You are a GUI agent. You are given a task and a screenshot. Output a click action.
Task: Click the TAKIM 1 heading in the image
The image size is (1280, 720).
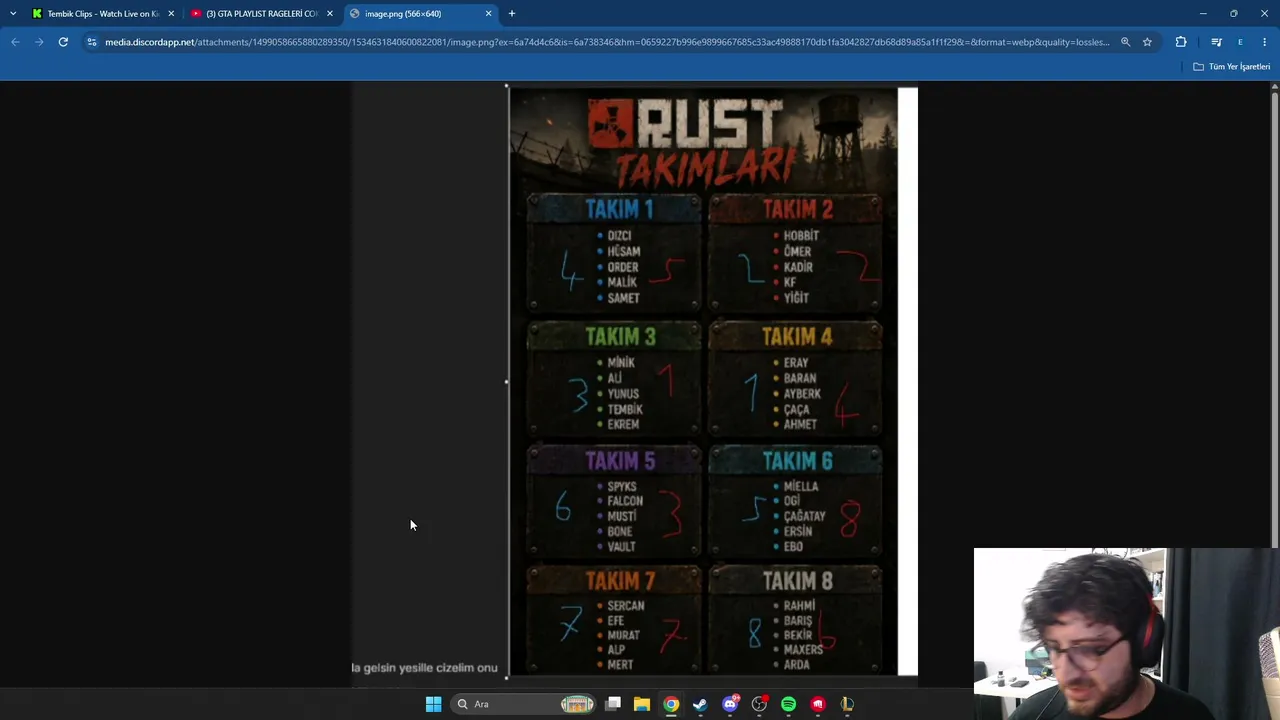(x=619, y=209)
